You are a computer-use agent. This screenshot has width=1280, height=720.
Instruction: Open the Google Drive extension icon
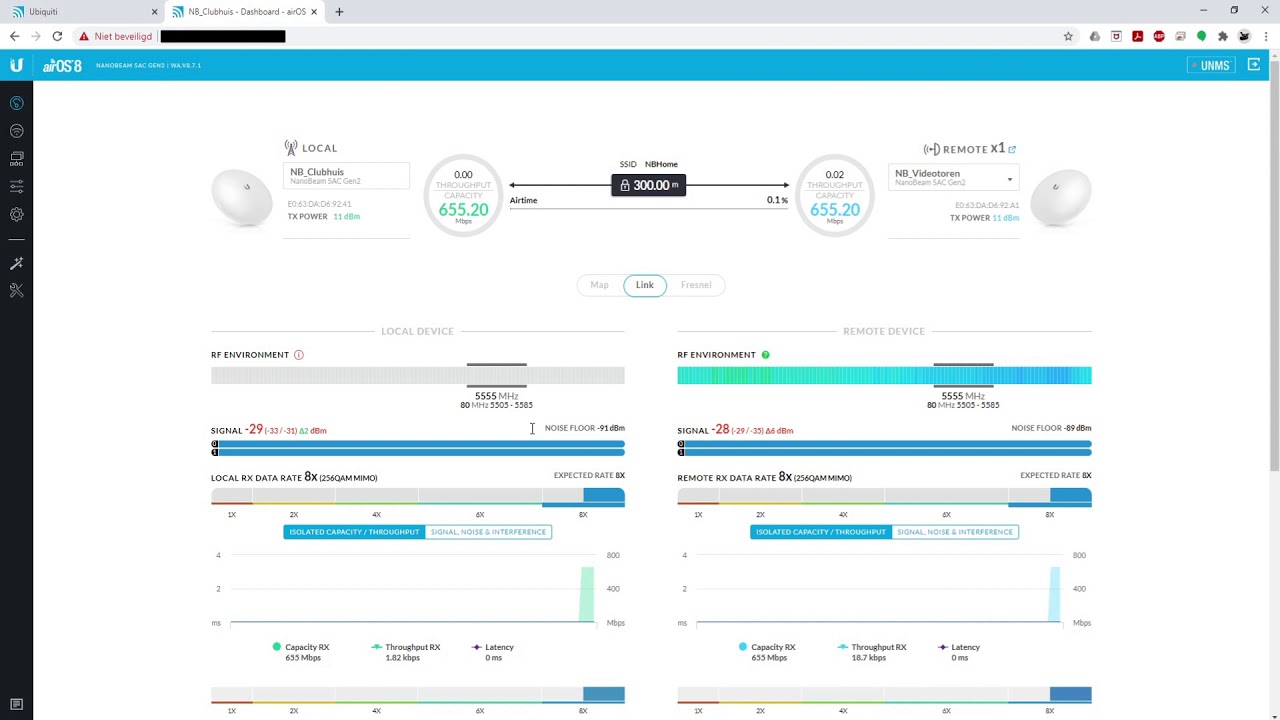(1095, 36)
